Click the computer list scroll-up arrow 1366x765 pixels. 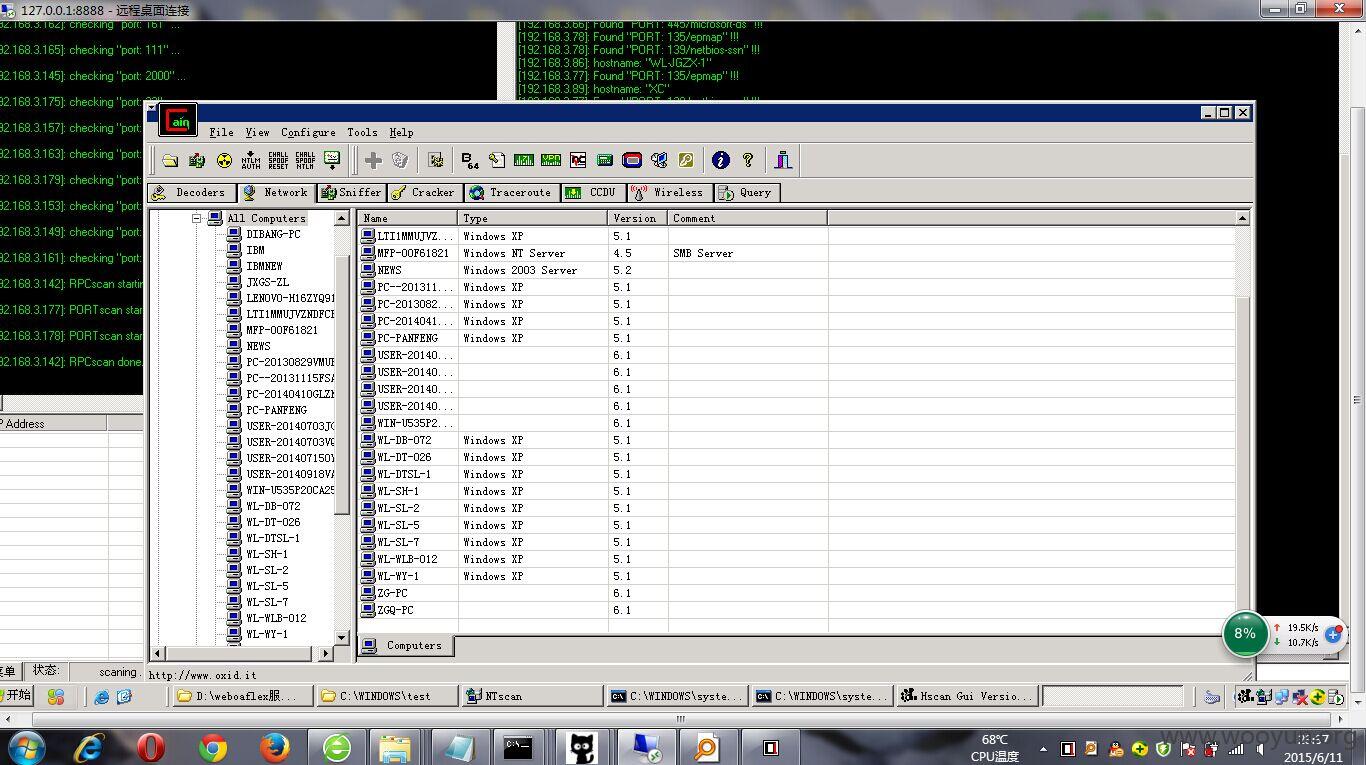(1242, 218)
